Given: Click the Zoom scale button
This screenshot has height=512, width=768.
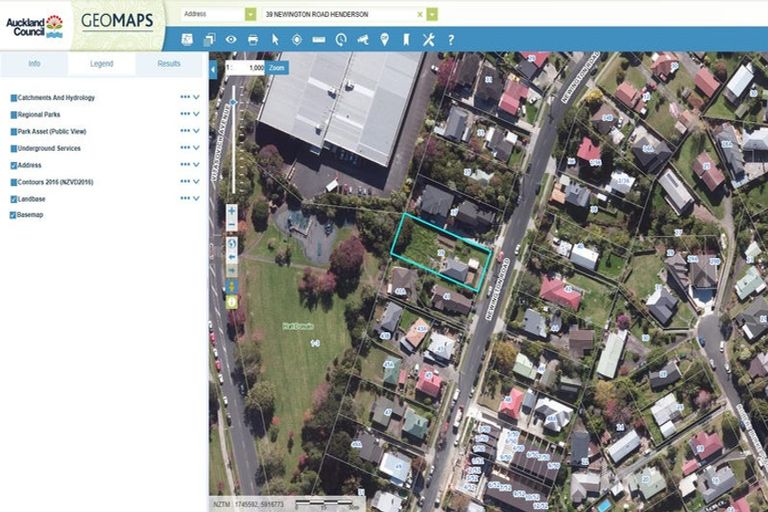Looking at the screenshot, I should (x=277, y=68).
